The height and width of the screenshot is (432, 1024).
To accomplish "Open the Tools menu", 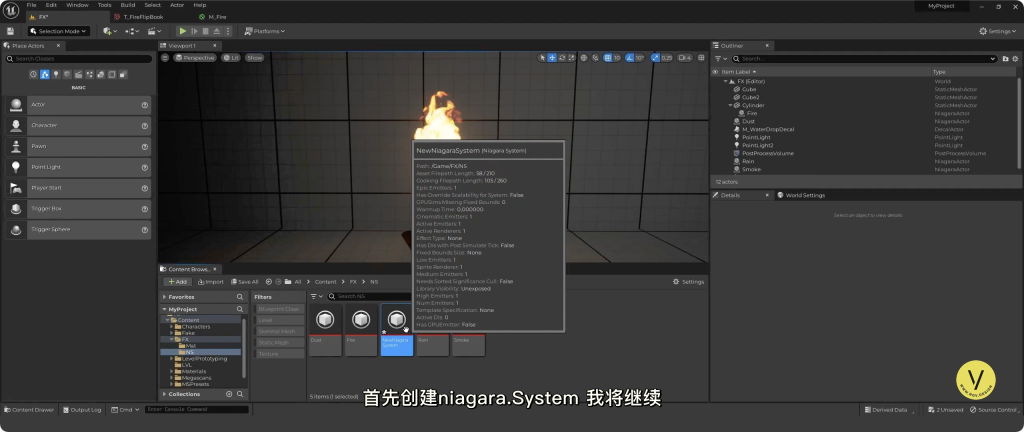I will [104, 5].
